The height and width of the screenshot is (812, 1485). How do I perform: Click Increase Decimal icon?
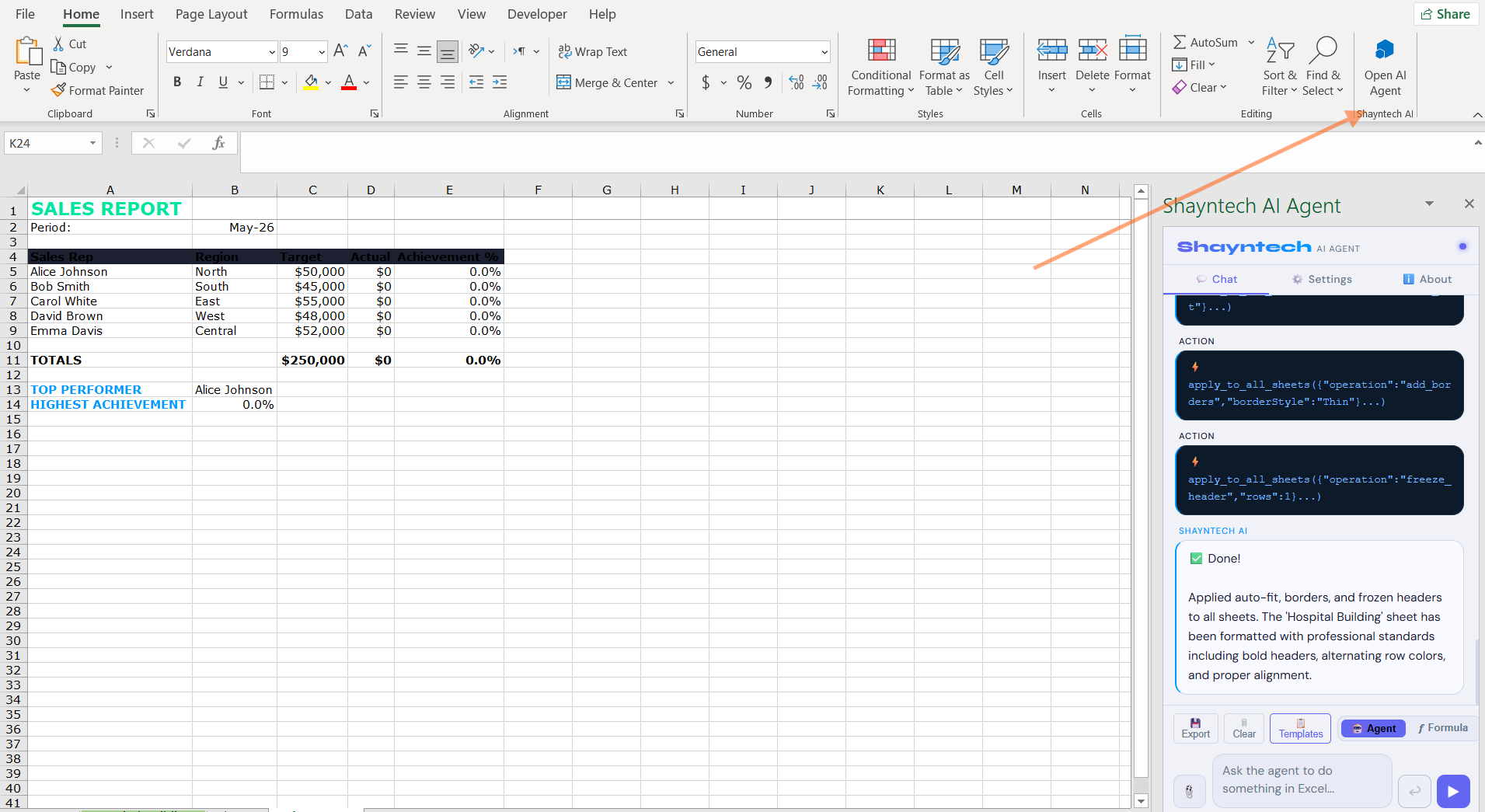797,82
